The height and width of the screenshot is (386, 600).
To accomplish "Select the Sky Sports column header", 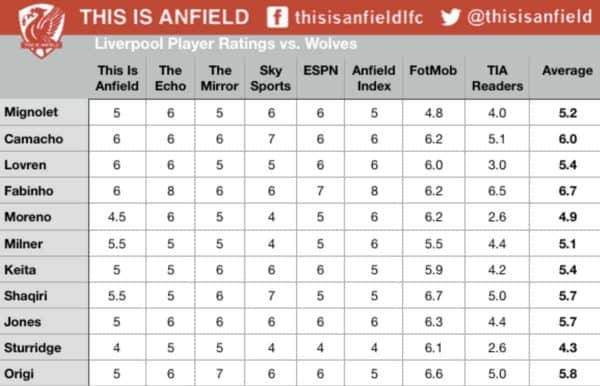I will [271, 78].
